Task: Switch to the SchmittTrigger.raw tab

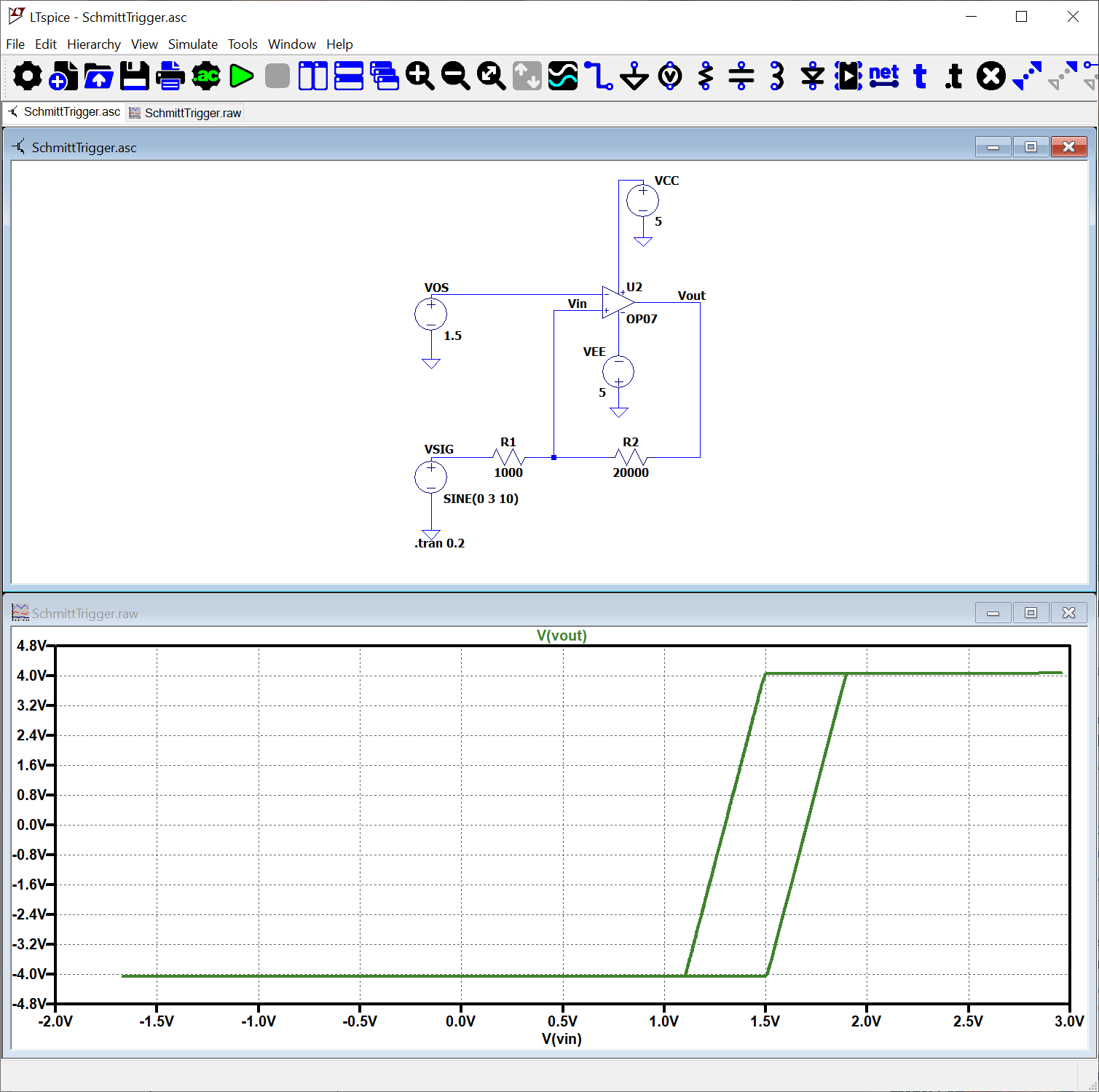Action: tap(192, 113)
